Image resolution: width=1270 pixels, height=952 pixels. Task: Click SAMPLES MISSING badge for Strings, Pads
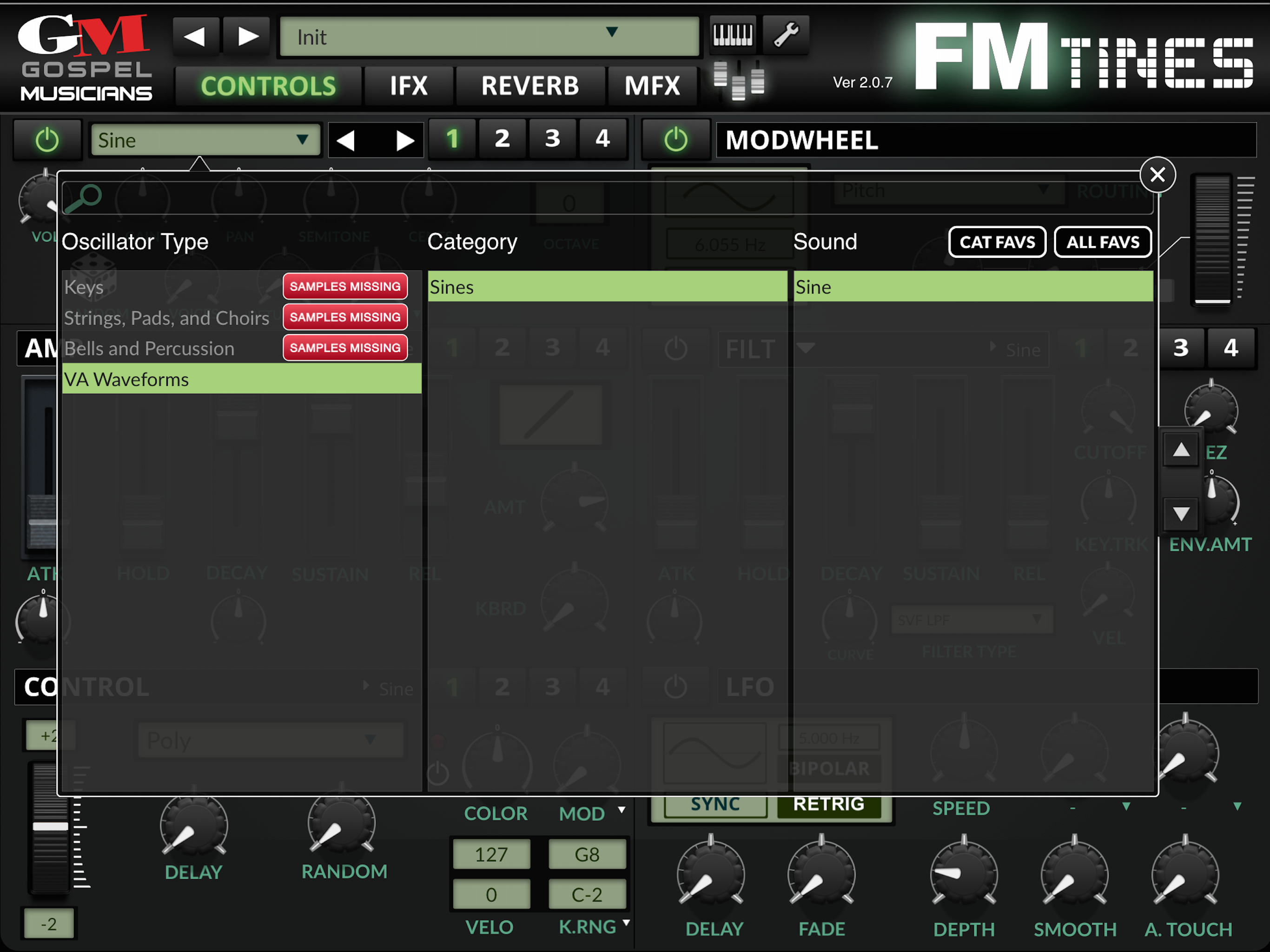pyautogui.click(x=345, y=317)
